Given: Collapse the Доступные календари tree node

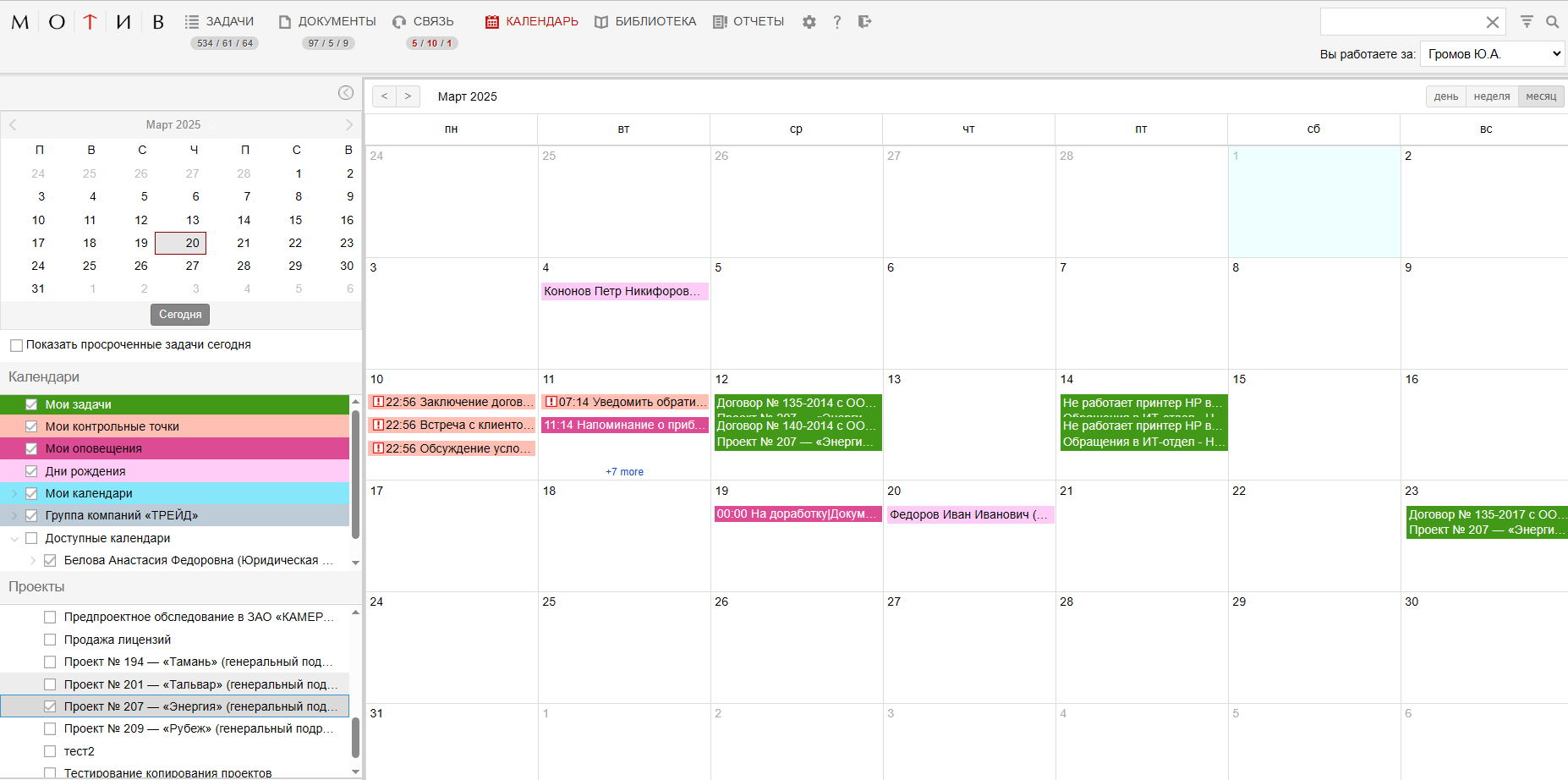Looking at the screenshot, I should click(x=14, y=538).
